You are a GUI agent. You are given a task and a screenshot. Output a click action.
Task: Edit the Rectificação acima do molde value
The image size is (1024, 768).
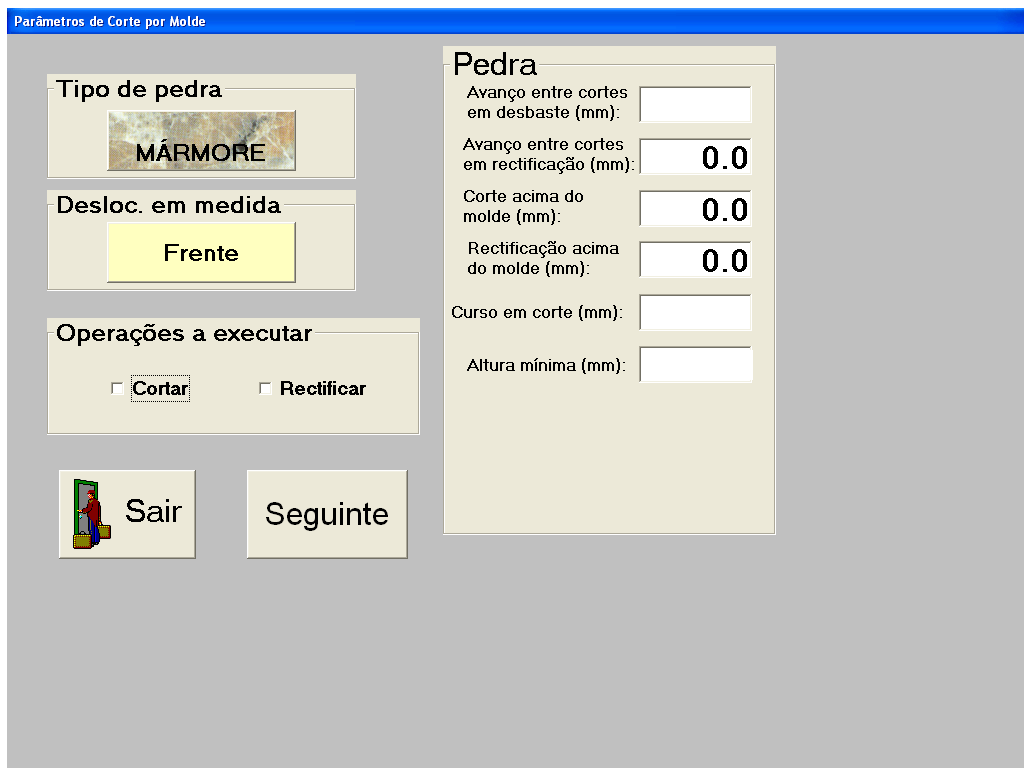click(x=695, y=261)
